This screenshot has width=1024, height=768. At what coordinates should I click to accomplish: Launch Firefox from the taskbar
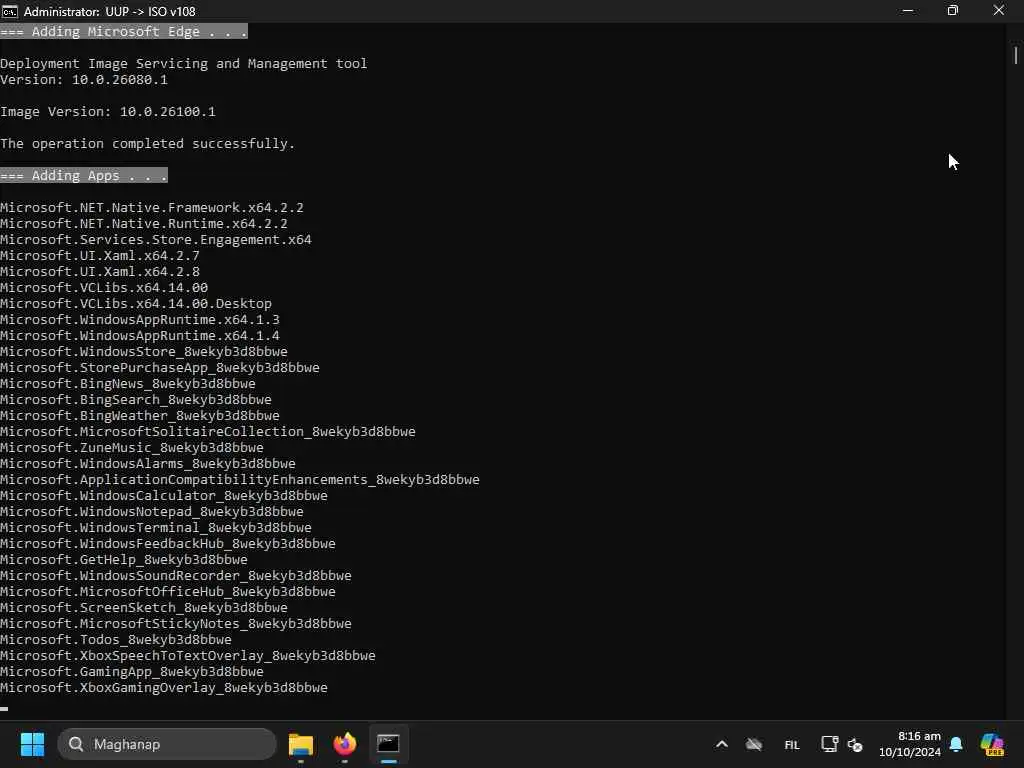point(345,744)
